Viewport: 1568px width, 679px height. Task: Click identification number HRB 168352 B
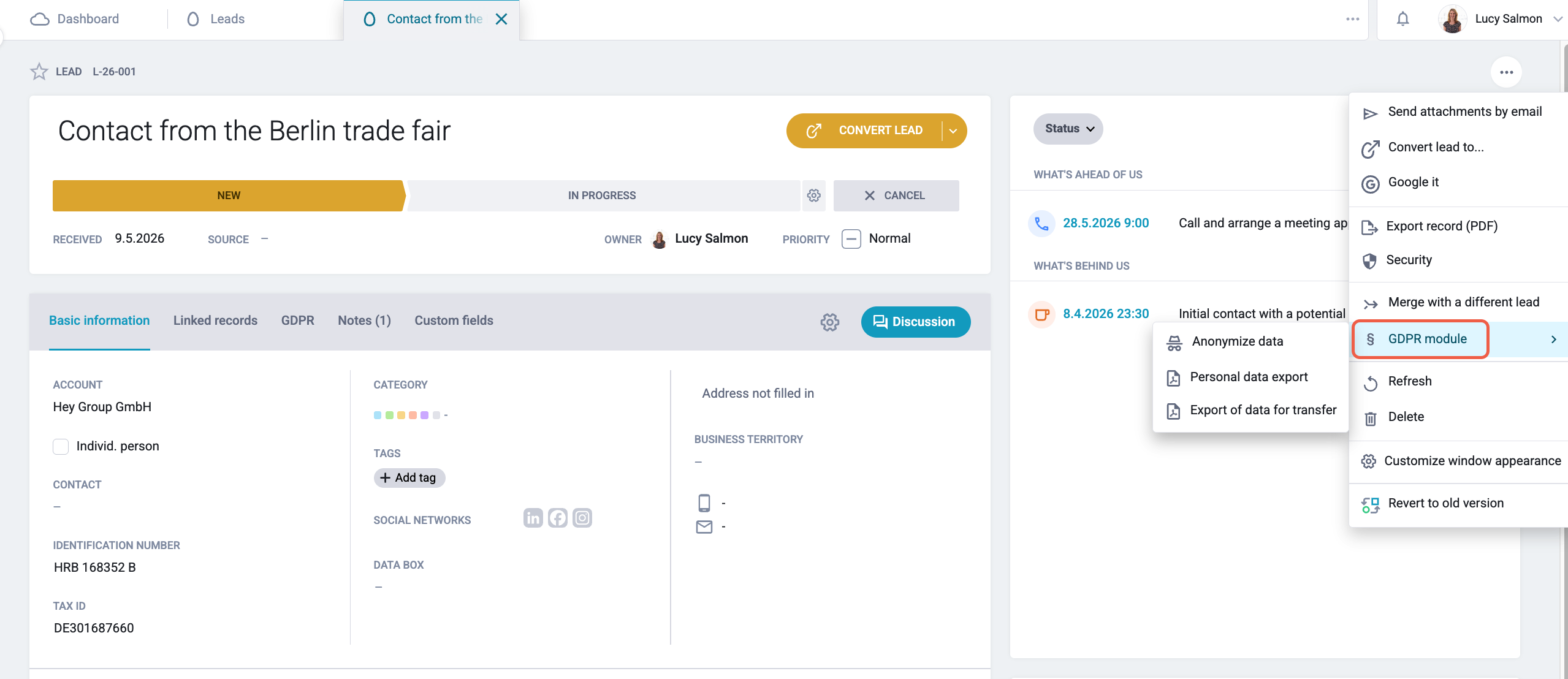tap(94, 567)
